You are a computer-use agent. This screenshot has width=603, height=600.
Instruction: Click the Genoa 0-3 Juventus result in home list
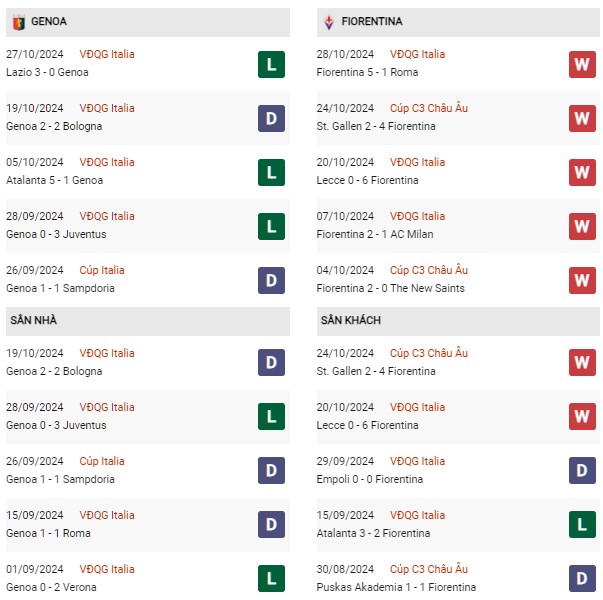(x=56, y=425)
